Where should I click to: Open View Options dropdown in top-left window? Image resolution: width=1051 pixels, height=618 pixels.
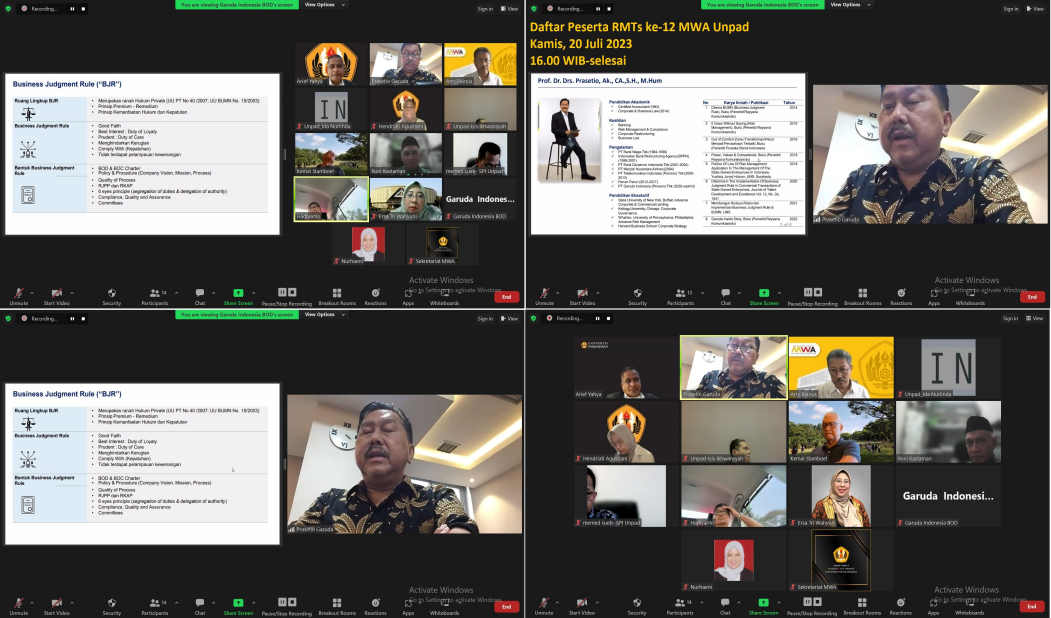324,5
